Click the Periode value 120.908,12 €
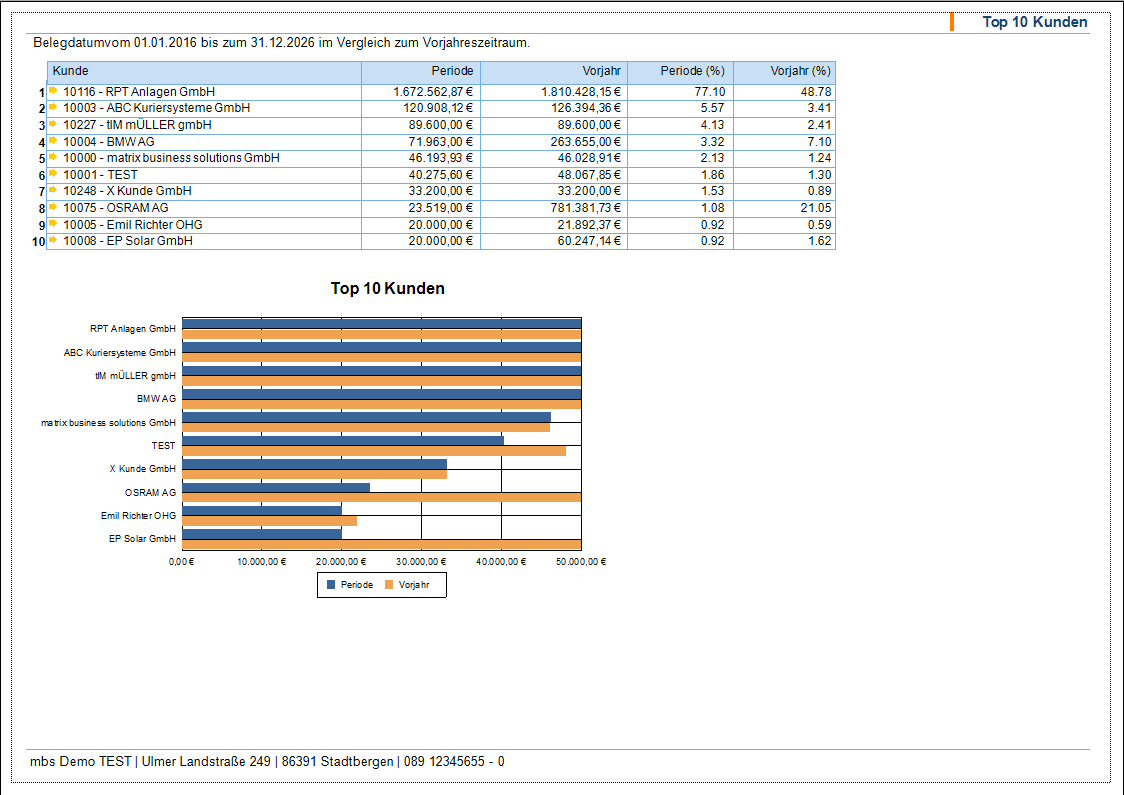This screenshot has width=1124, height=795. pyautogui.click(x=438, y=108)
